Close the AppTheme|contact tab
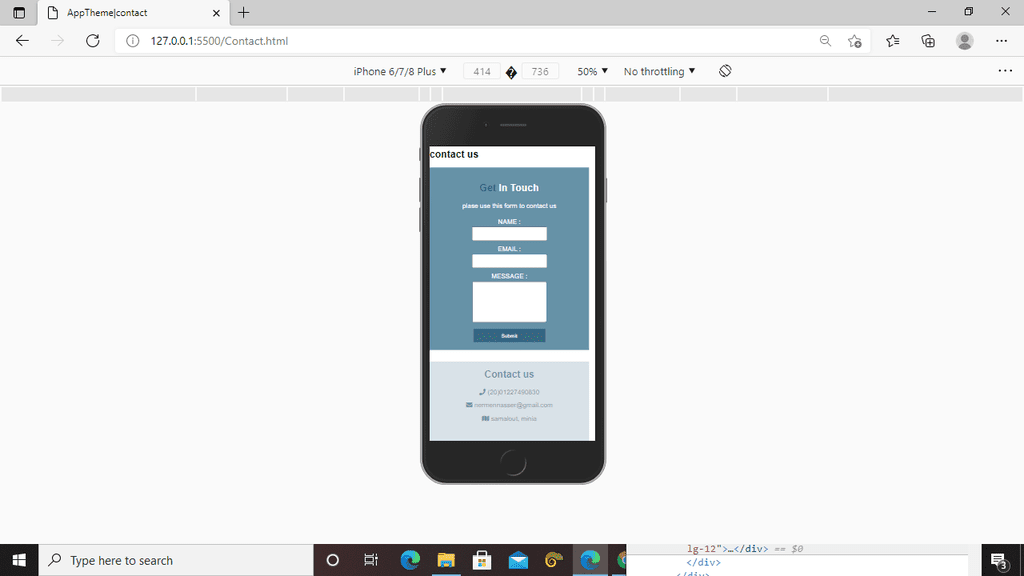The height and width of the screenshot is (576, 1024). tap(216, 12)
